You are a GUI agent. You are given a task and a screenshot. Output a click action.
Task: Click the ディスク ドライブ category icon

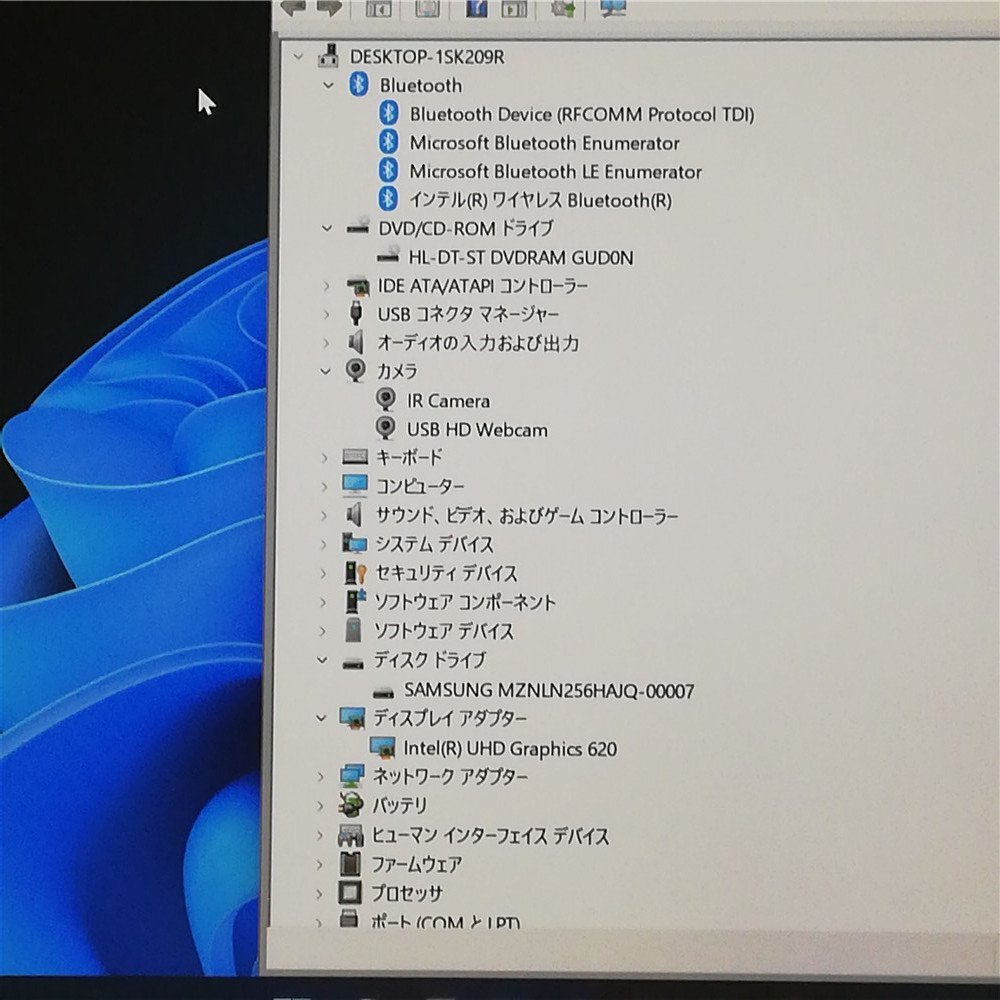[353, 664]
